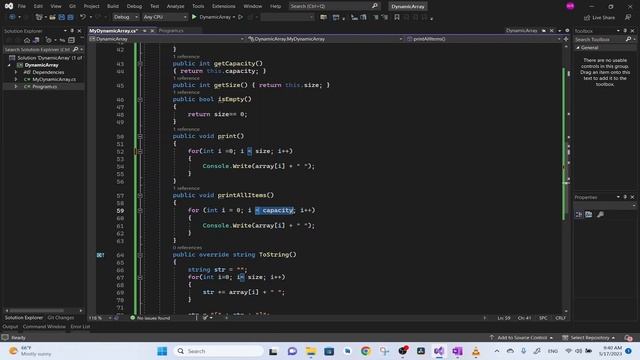Viewport: 640px width, 360px height.
Task: Open the Any CPU platform dropdown
Action: [x=165, y=17]
